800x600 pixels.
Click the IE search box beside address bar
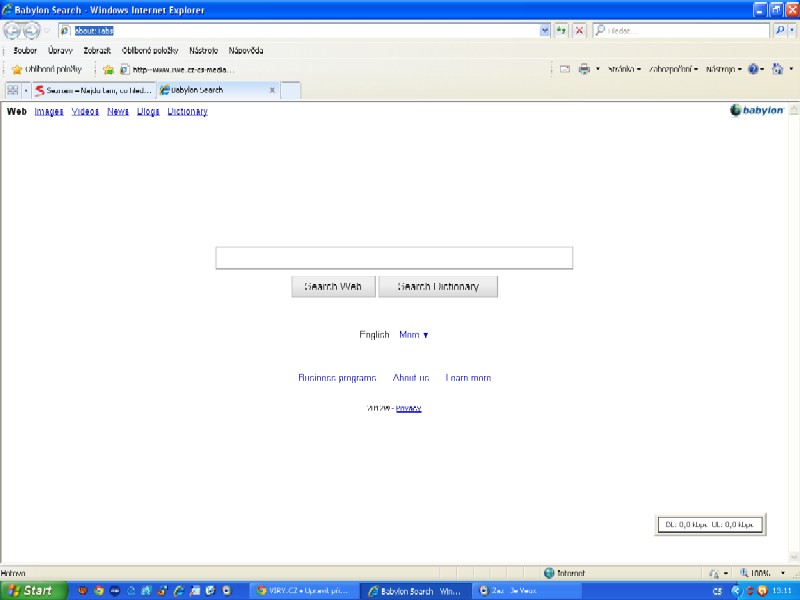click(x=681, y=31)
